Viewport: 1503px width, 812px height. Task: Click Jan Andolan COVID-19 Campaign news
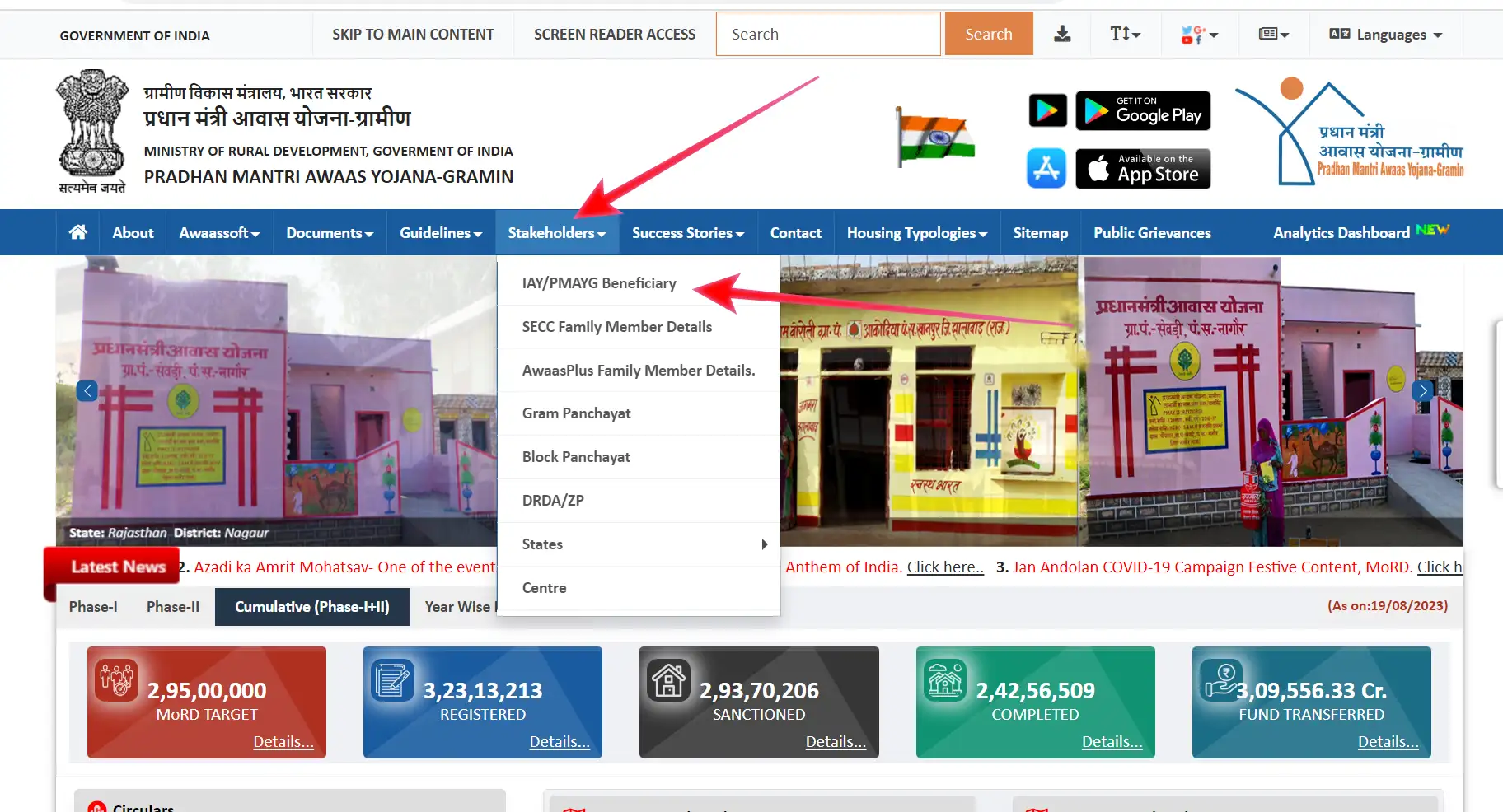coord(1213,567)
